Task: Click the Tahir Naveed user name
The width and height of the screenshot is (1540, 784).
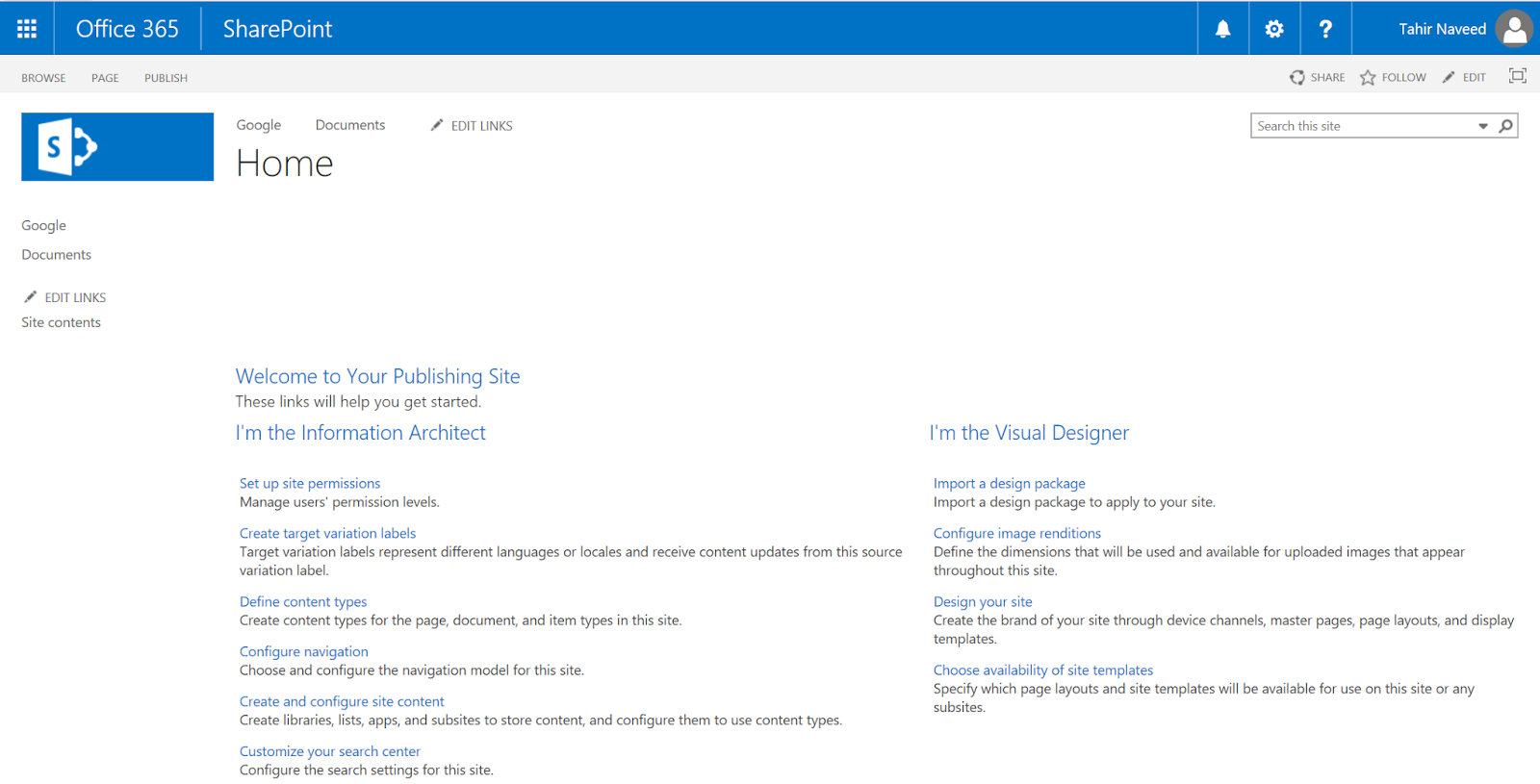Action: coord(1442,29)
